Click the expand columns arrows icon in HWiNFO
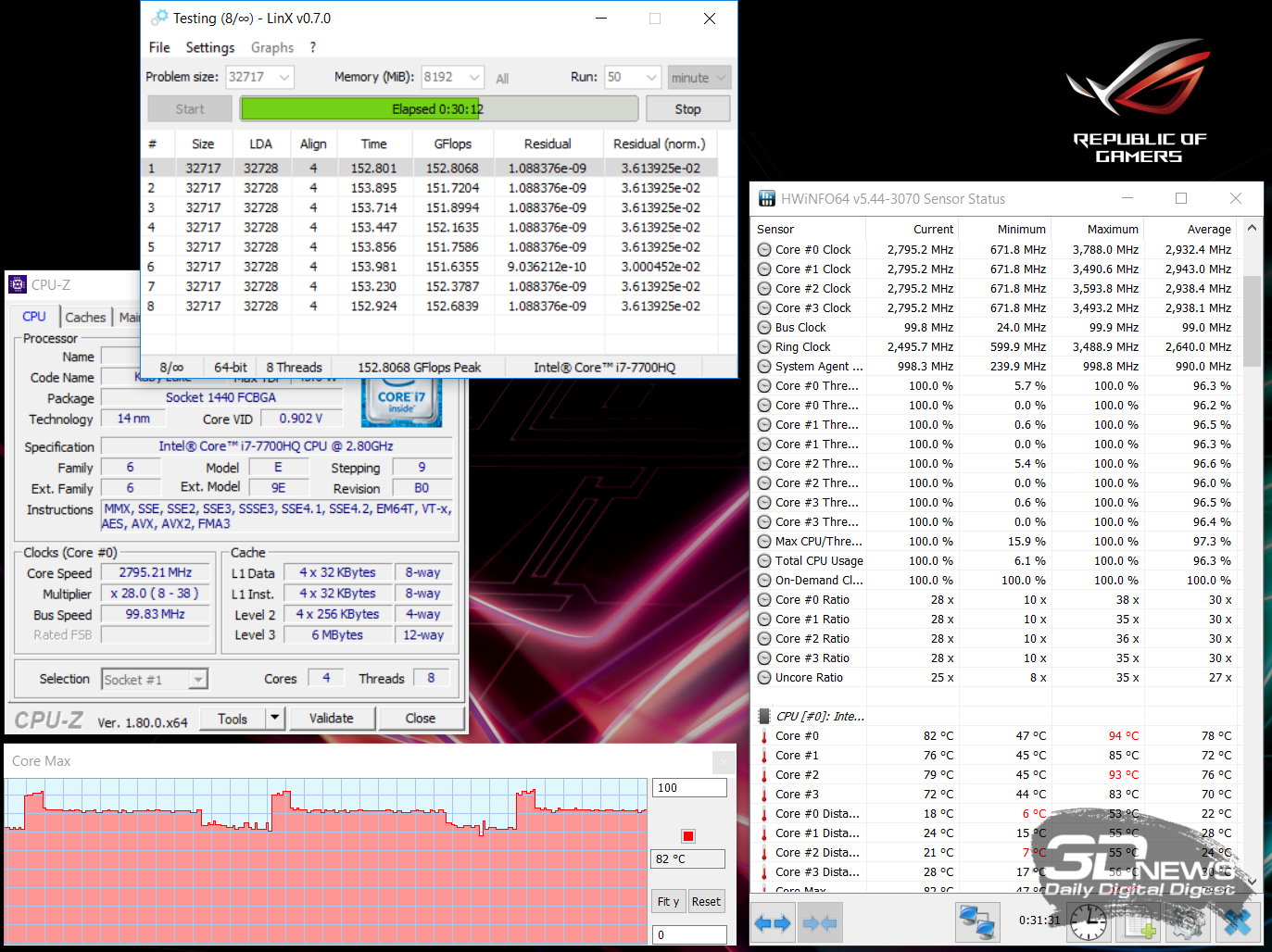The image size is (1272, 952). pyautogui.click(x=773, y=922)
